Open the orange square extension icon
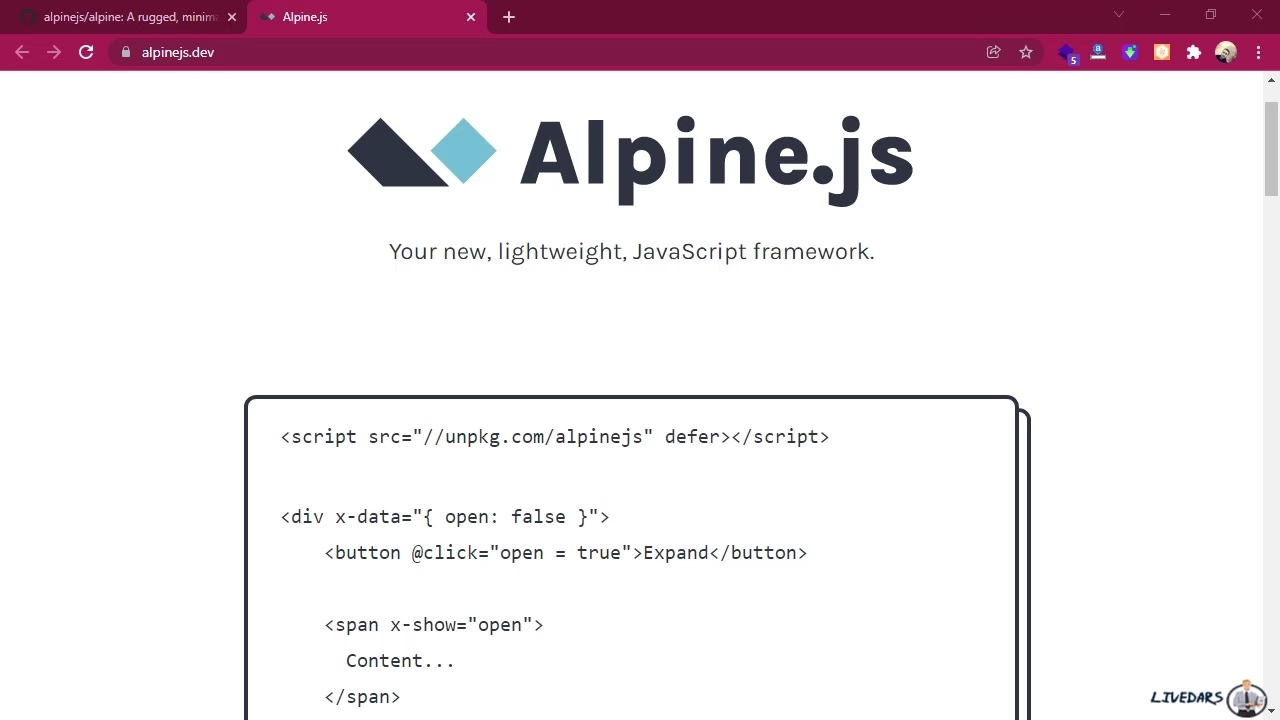 1162,52
